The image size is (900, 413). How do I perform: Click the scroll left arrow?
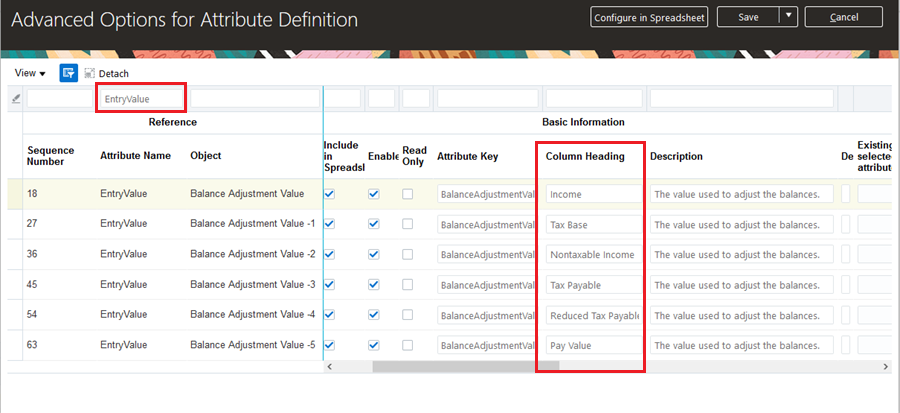[331, 367]
